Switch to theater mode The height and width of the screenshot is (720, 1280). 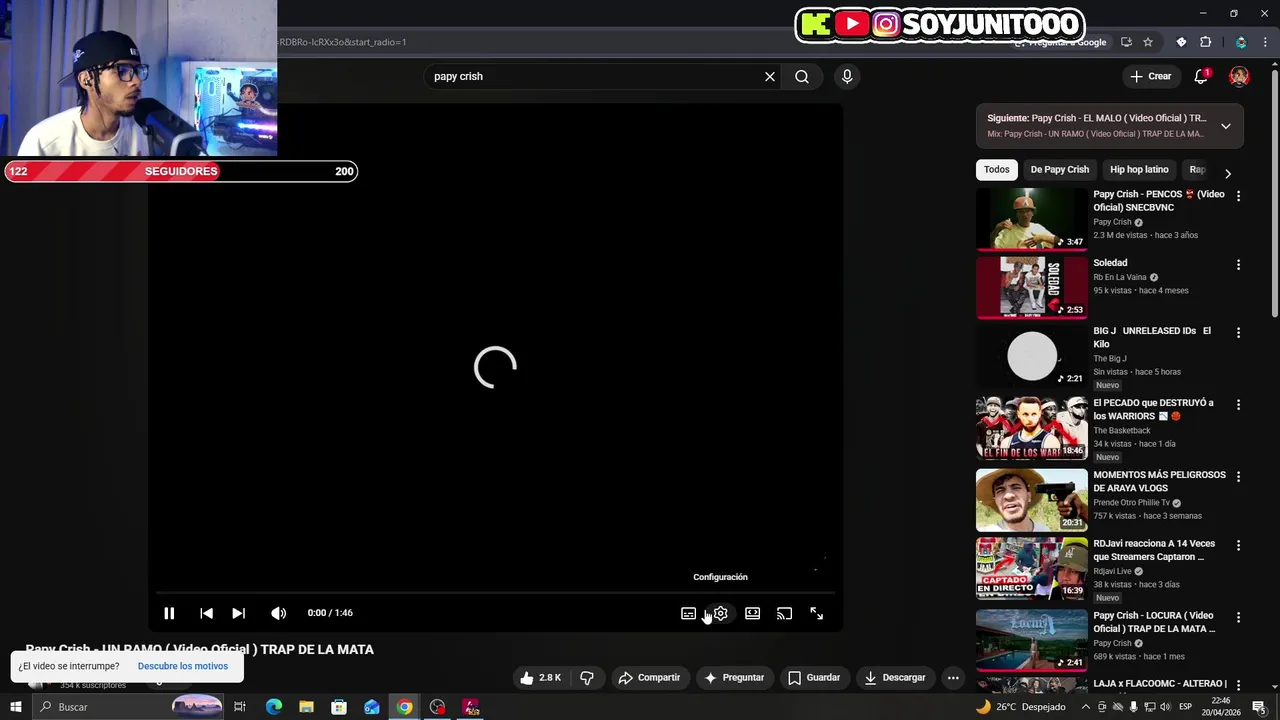[x=752, y=613]
